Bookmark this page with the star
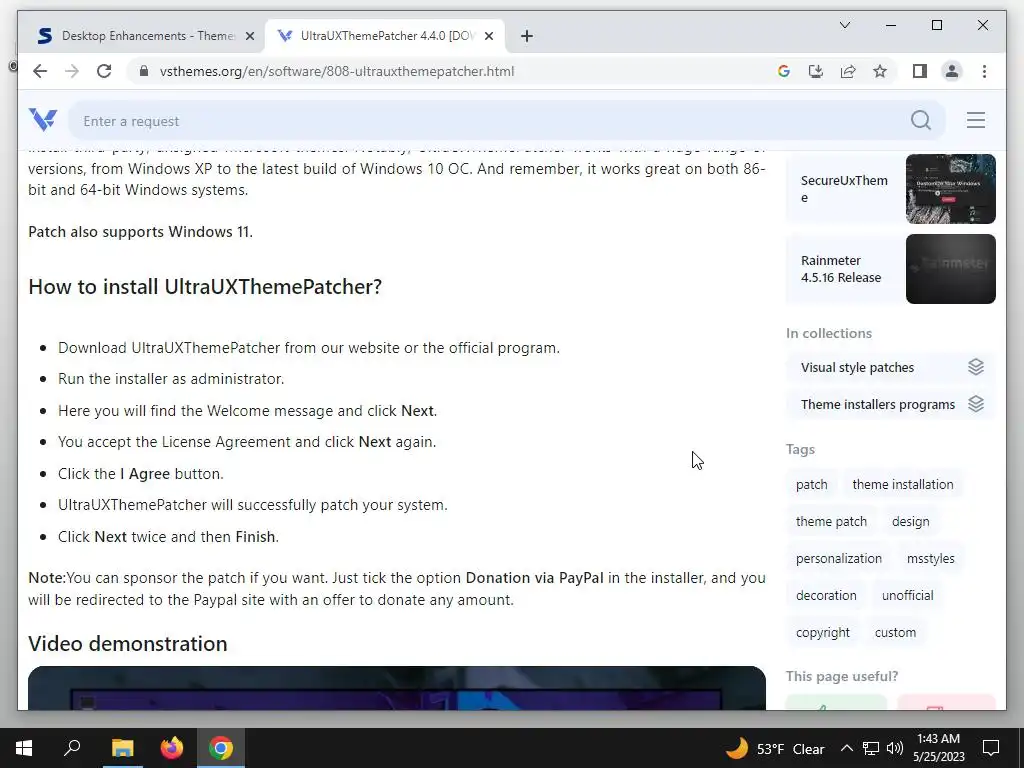The image size is (1024, 768). [880, 71]
